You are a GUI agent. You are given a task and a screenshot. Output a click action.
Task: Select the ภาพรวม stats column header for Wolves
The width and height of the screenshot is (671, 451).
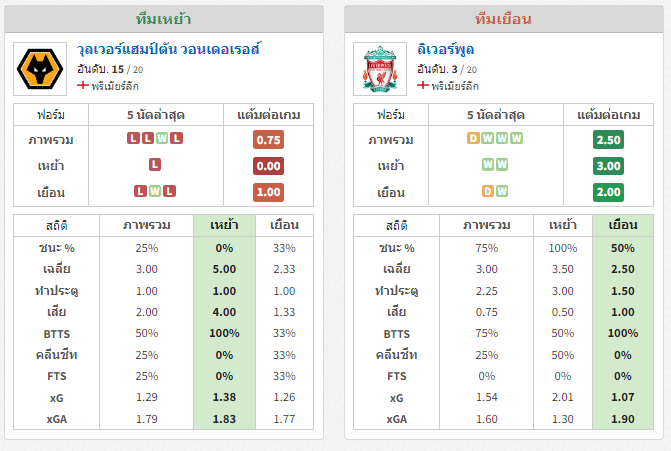click(146, 225)
